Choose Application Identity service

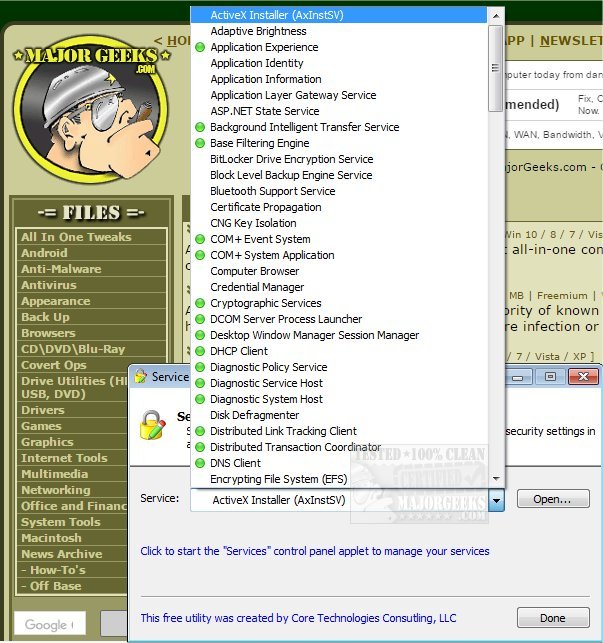coord(339,63)
